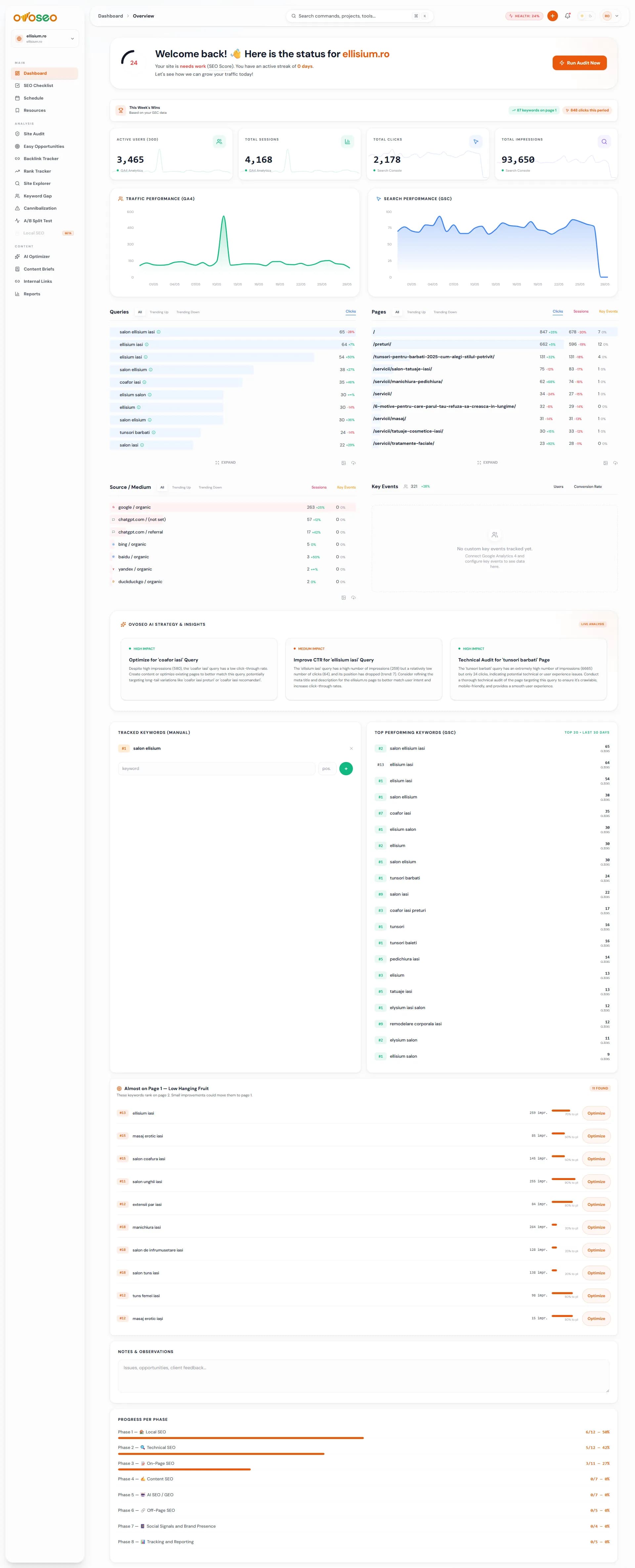Show Key Events Conversion Rate view

[x=587, y=487]
